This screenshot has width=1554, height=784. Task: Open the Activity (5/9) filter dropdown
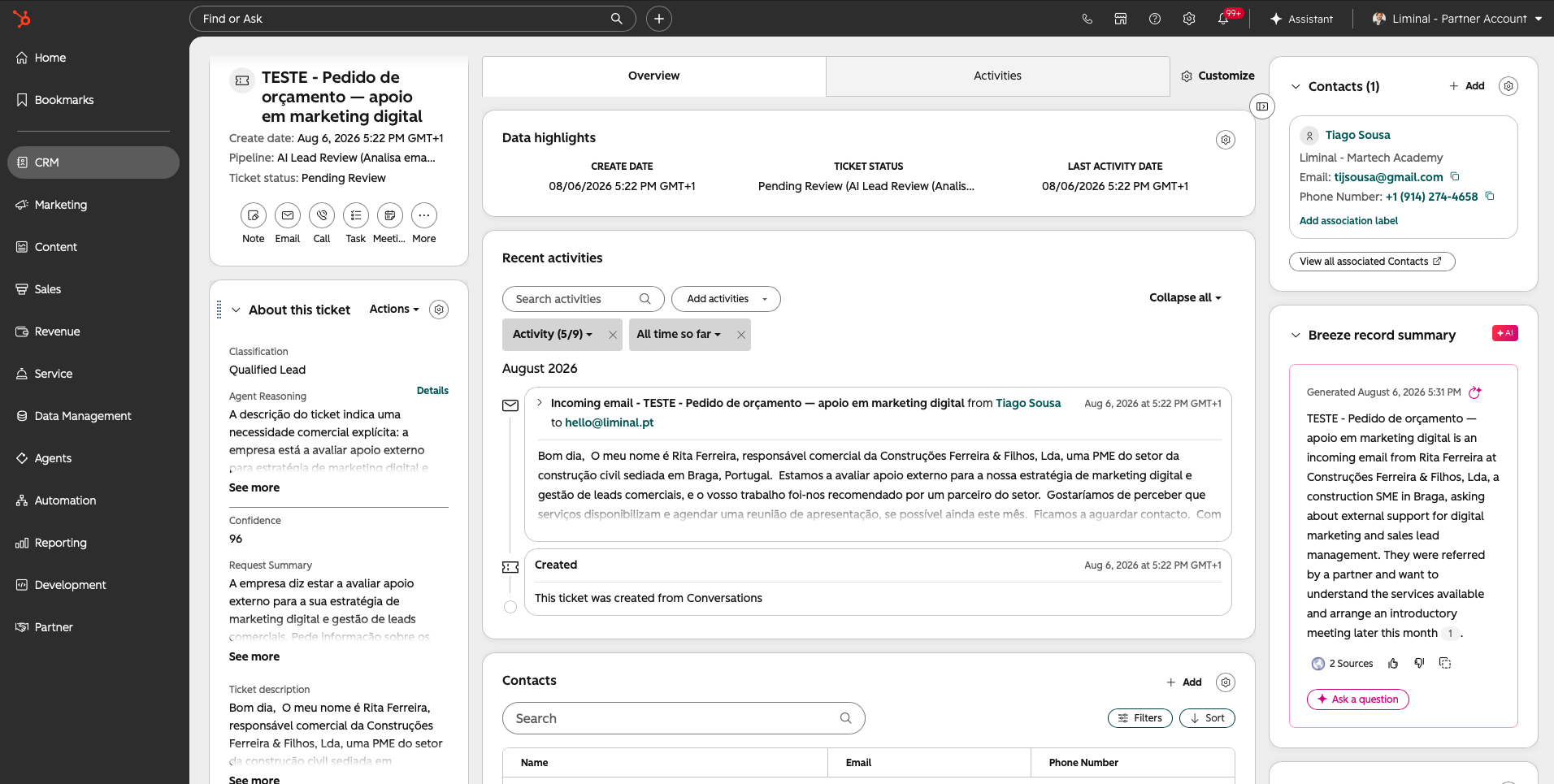point(552,334)
